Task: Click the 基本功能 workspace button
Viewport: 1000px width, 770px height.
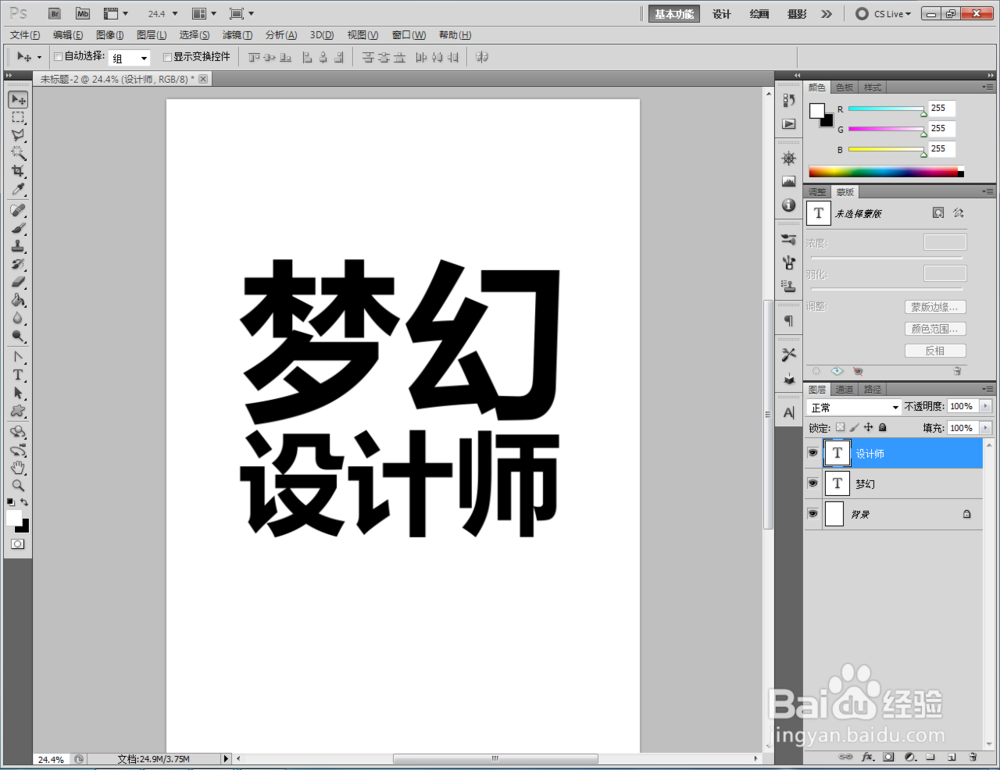Action: (x=674, y=13)
